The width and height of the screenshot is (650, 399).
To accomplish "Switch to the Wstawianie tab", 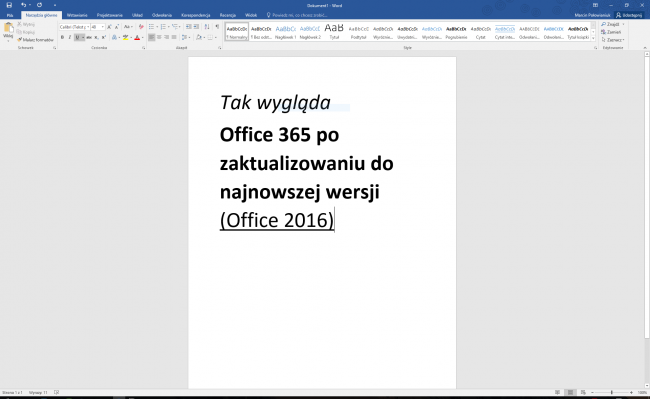I will point(77,15).
